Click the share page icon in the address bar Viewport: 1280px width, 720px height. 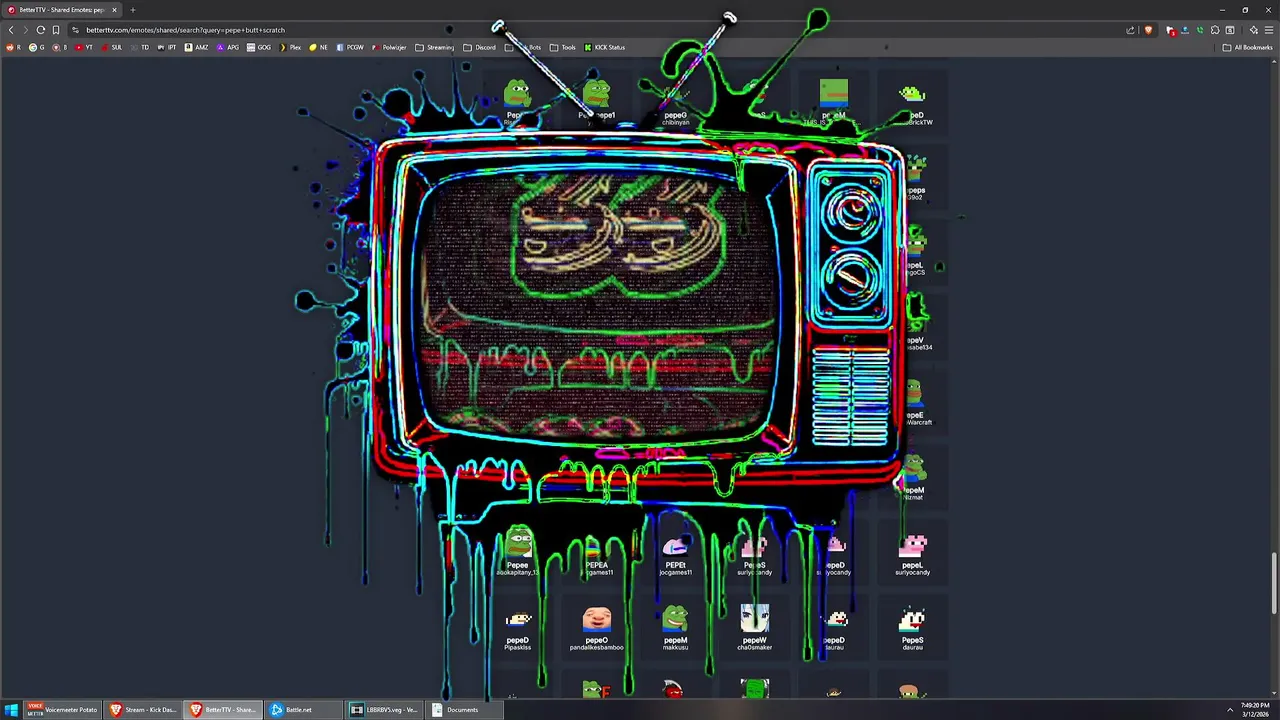point(1131,30)
